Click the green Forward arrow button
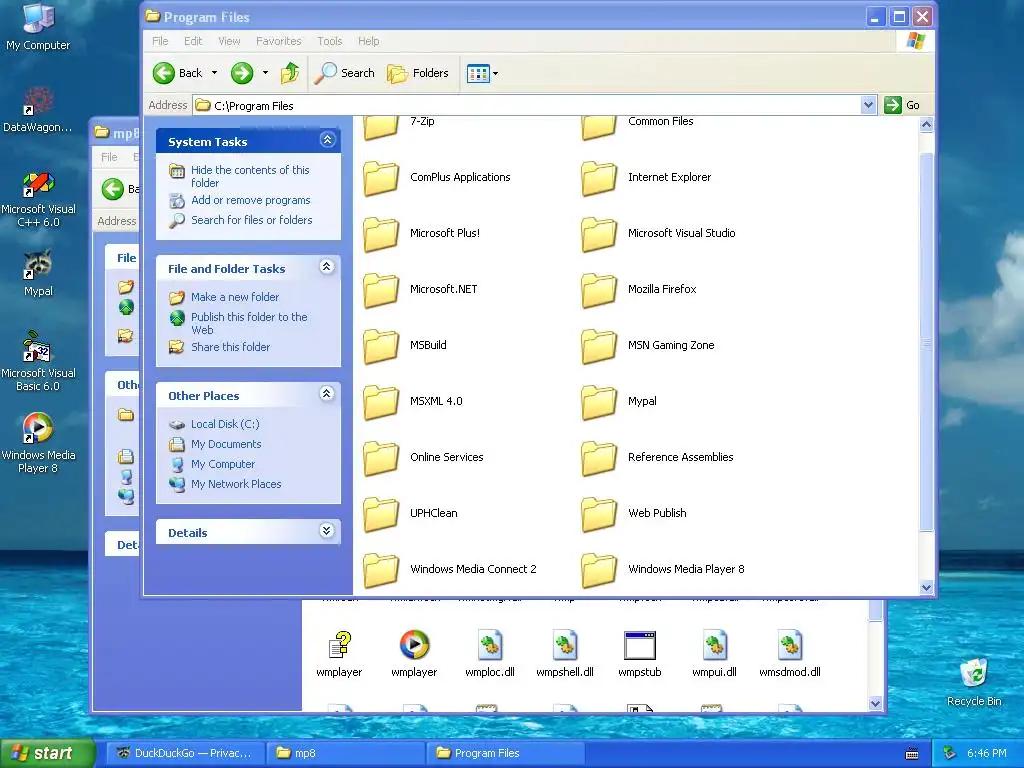Viewport: 1024px width, 768px height. click(242, 73)
